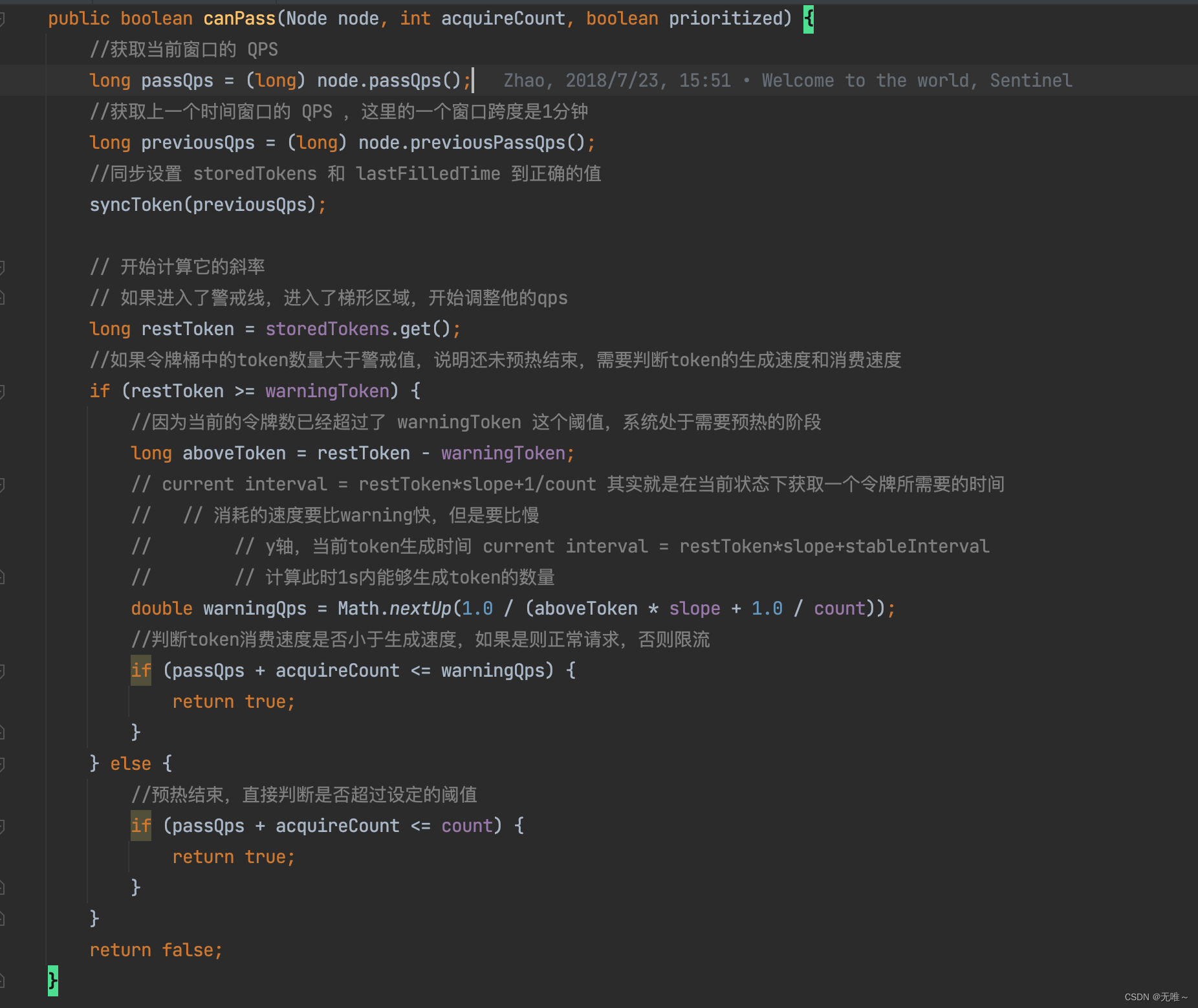Viewport: 1198px width, 1008px height.
Task: Click the comment starting '//因为当前的令牌数已经超过了'
Action: coord(476,422)
